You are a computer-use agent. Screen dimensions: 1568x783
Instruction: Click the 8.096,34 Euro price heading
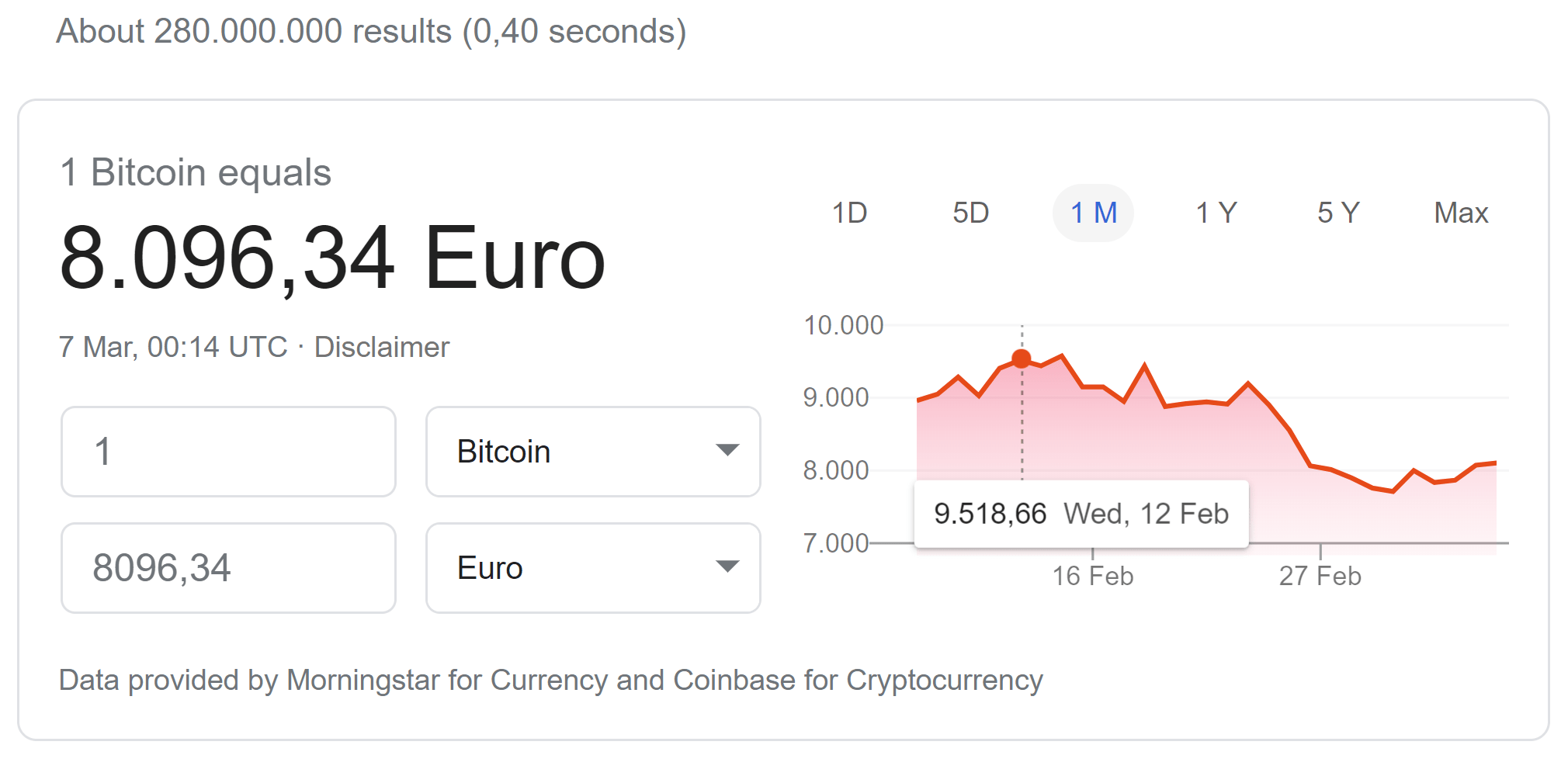click(x=332, y=258)
